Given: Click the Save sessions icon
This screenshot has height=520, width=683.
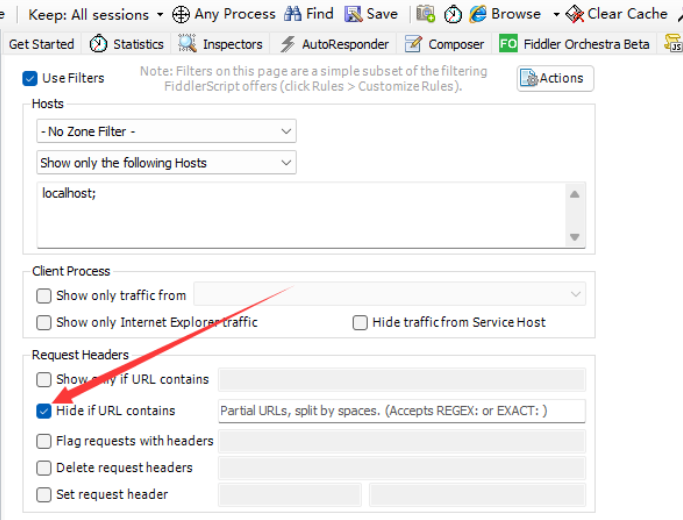Looking at the screenshot, I should point(353,14).
